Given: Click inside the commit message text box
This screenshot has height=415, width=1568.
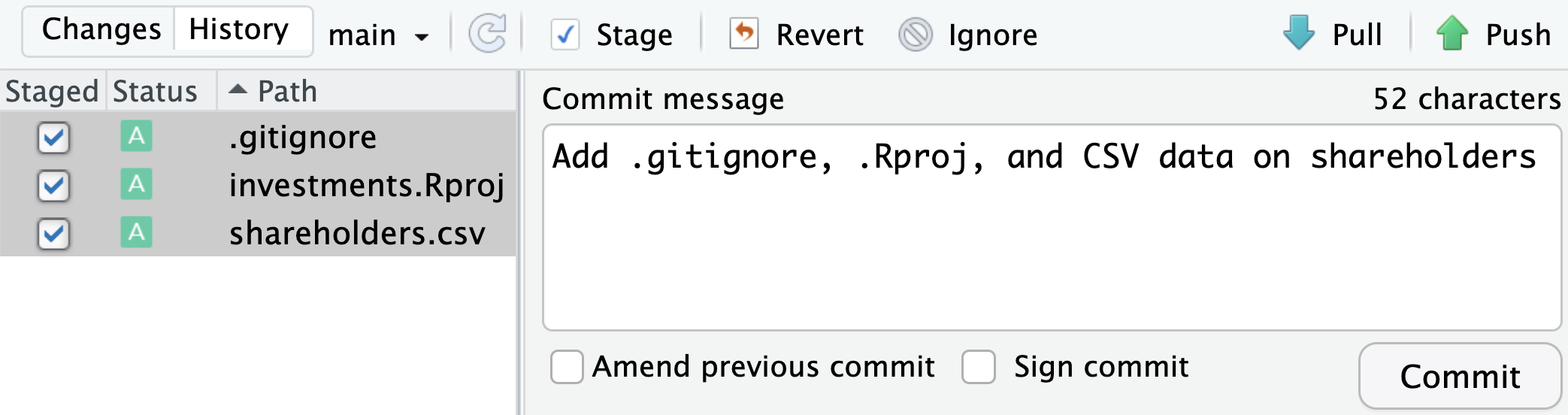Looking at the screenshot, I should [x=1052, y=228].
